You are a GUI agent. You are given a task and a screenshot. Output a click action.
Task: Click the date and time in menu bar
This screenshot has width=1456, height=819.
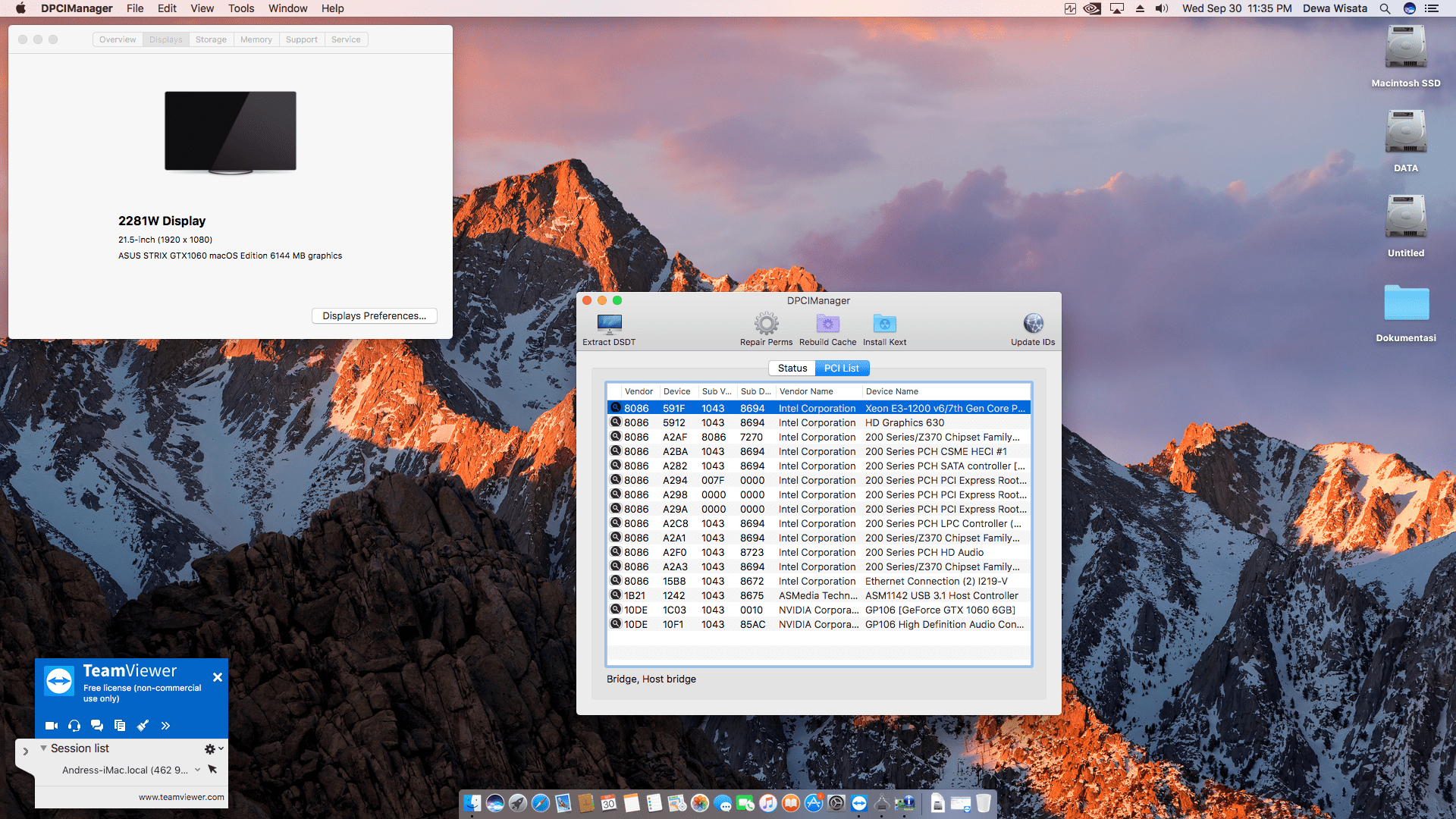point(1237,8)
